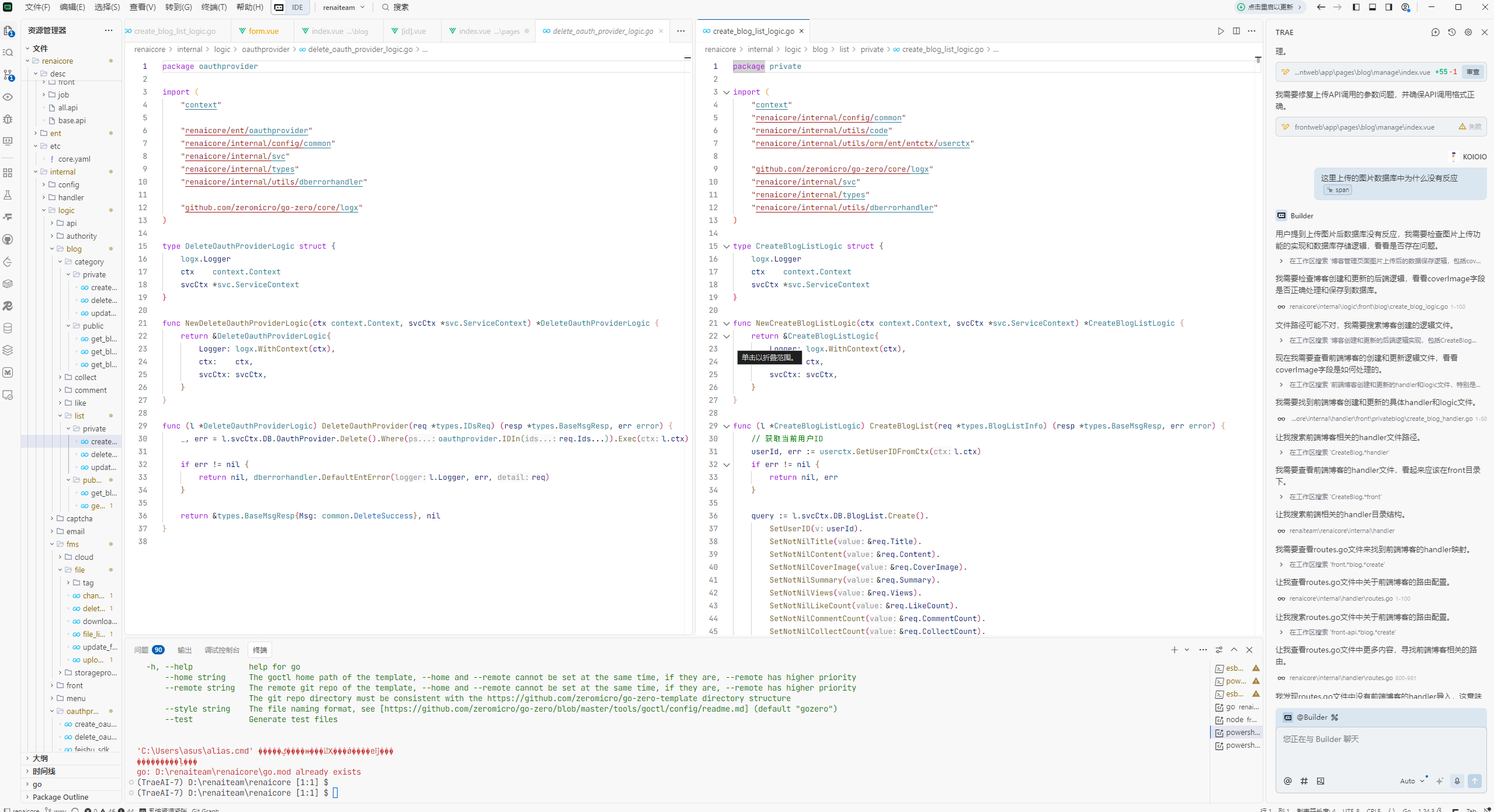Click the restart to update button

point(1269,7)
